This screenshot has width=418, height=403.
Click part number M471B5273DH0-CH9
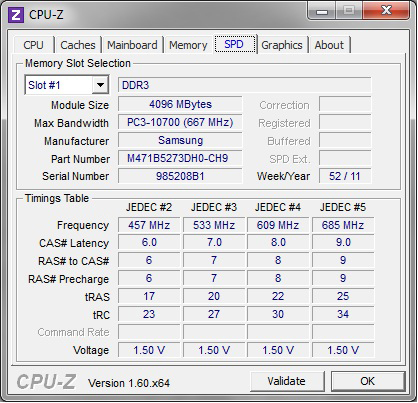(x=180, y=159)
